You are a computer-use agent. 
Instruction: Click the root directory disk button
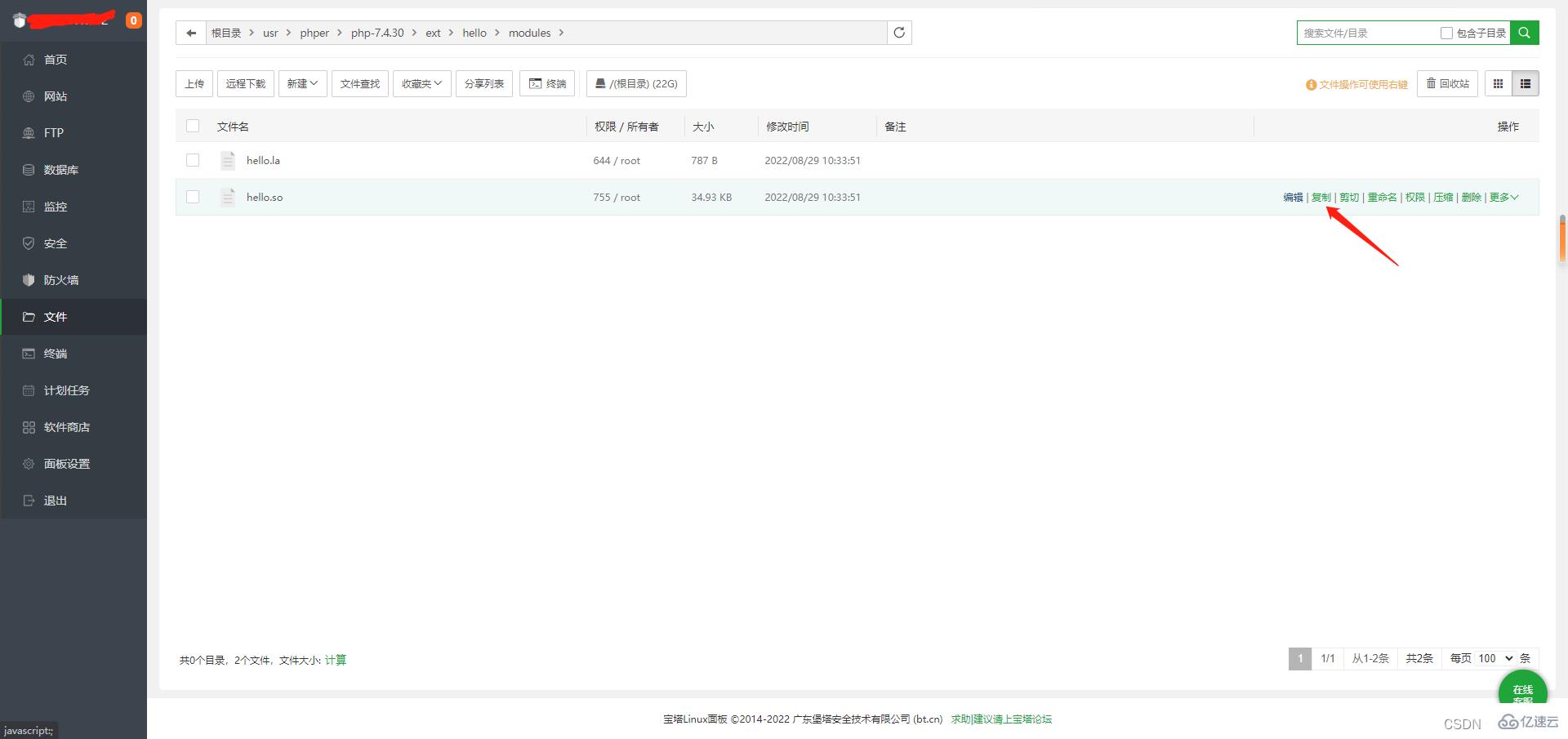tap(636, 83)
